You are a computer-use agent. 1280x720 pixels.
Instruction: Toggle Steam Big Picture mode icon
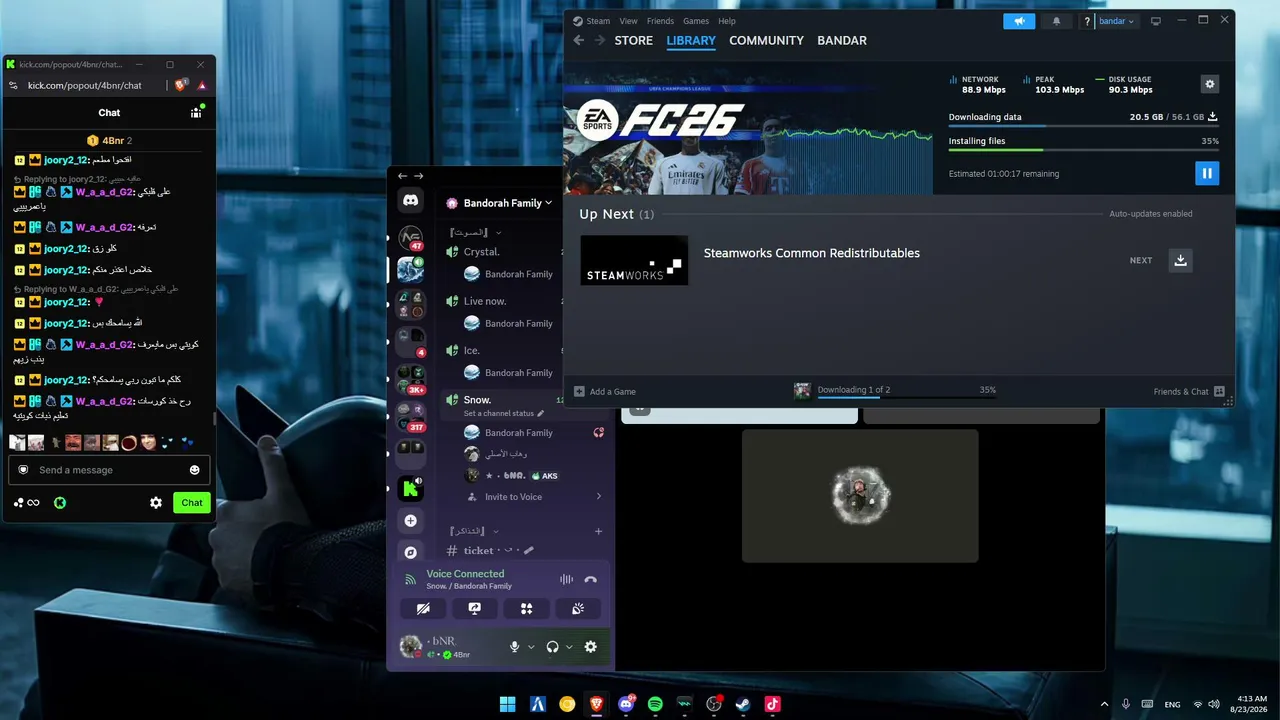click(1156, 21)
